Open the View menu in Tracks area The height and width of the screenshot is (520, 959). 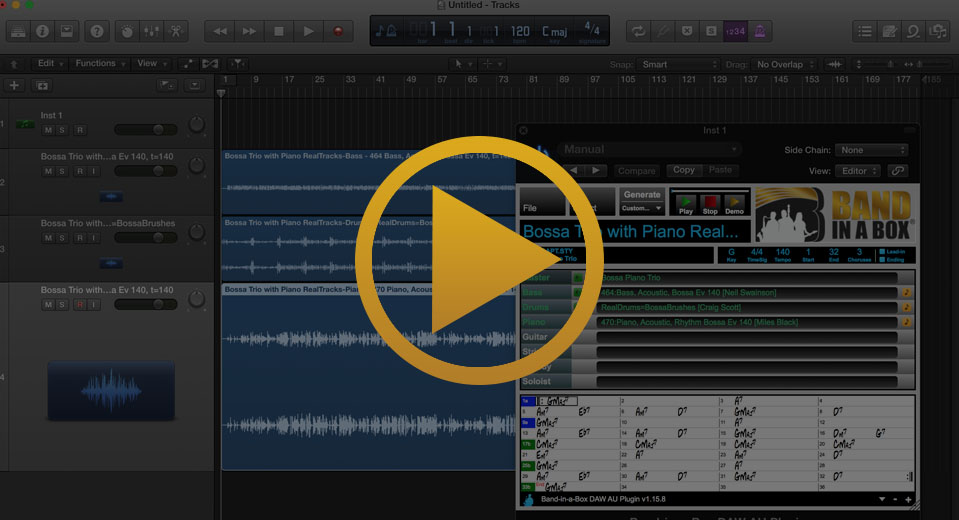(x=152, y=64)
